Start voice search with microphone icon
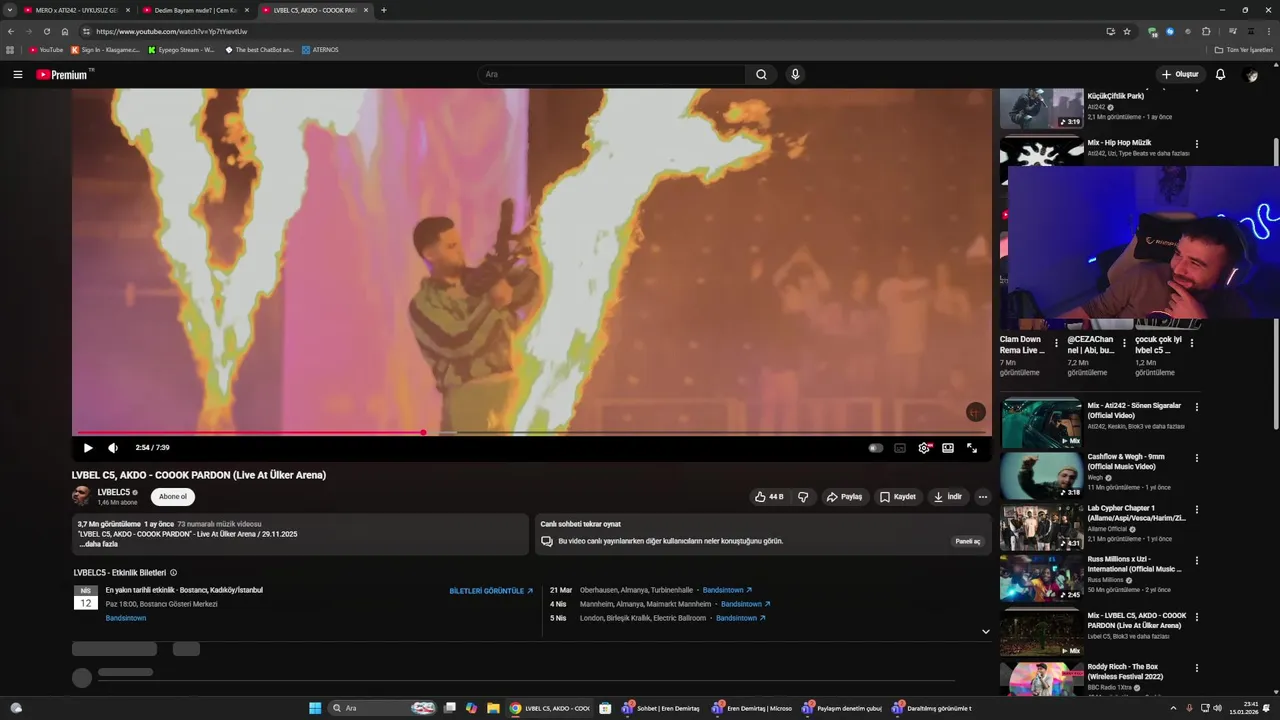The width and height of the screenshot is (1280, 720). tap(795, 74)
